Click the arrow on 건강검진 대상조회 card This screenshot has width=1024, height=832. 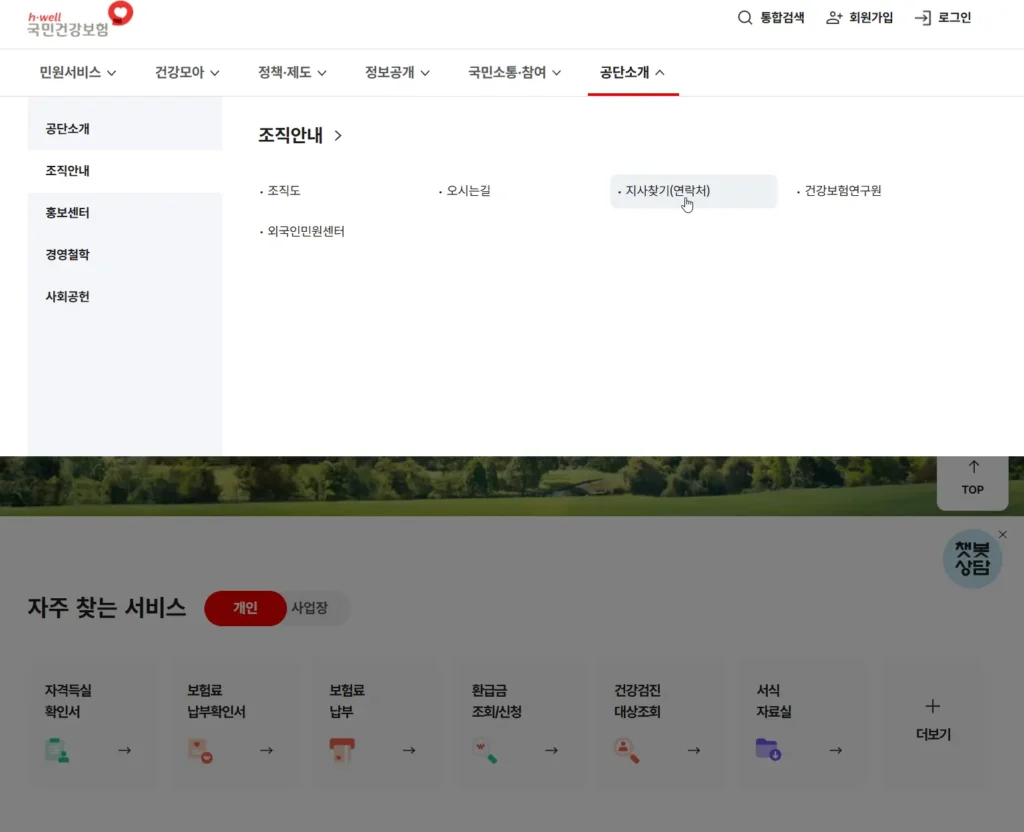point(694,750)
